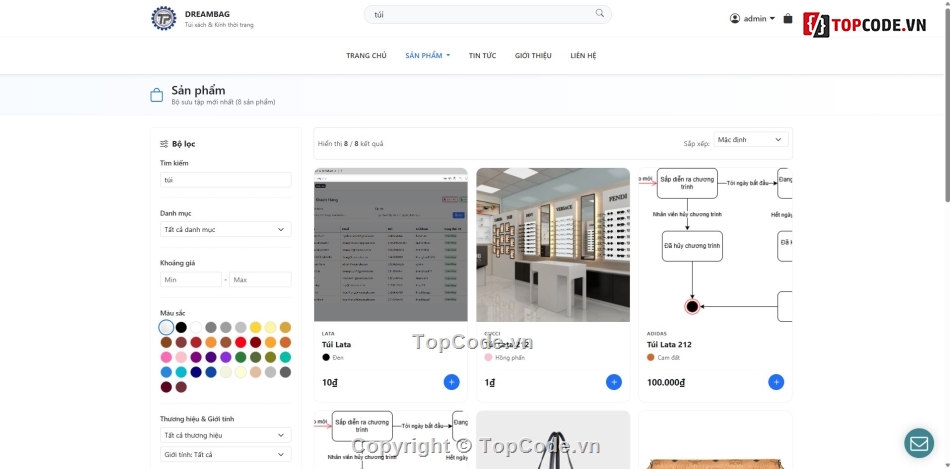The width and height of the screenshot is (950, 469).
Task: Open the Túi Lata table screenshot thumbnail
Action: (391, 245)
